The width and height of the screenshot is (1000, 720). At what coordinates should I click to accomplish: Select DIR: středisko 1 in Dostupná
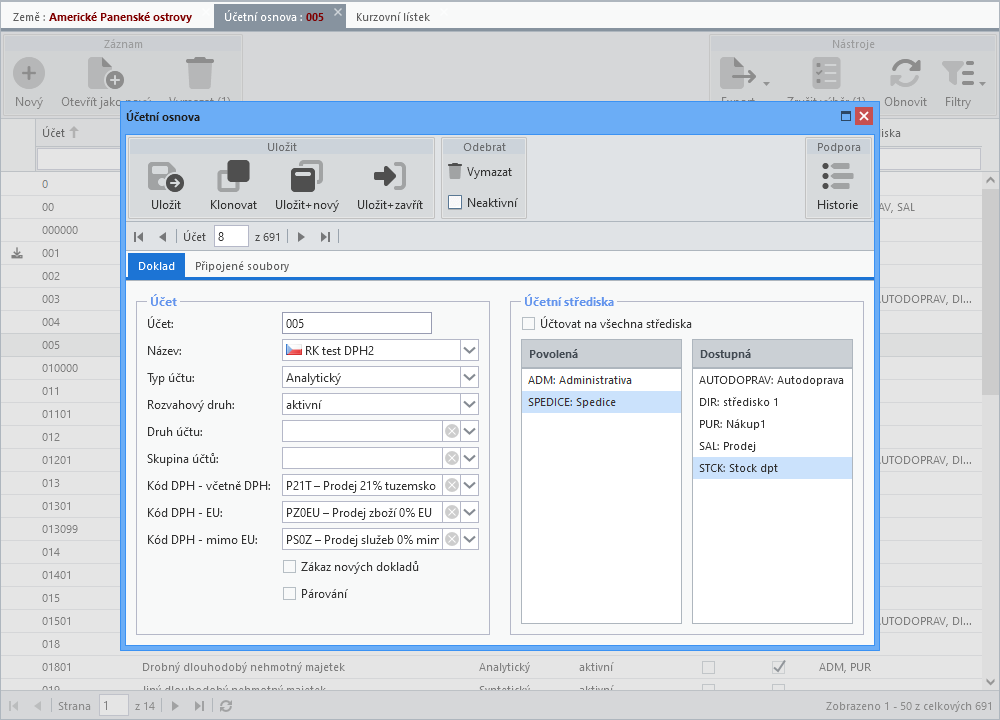772,402
